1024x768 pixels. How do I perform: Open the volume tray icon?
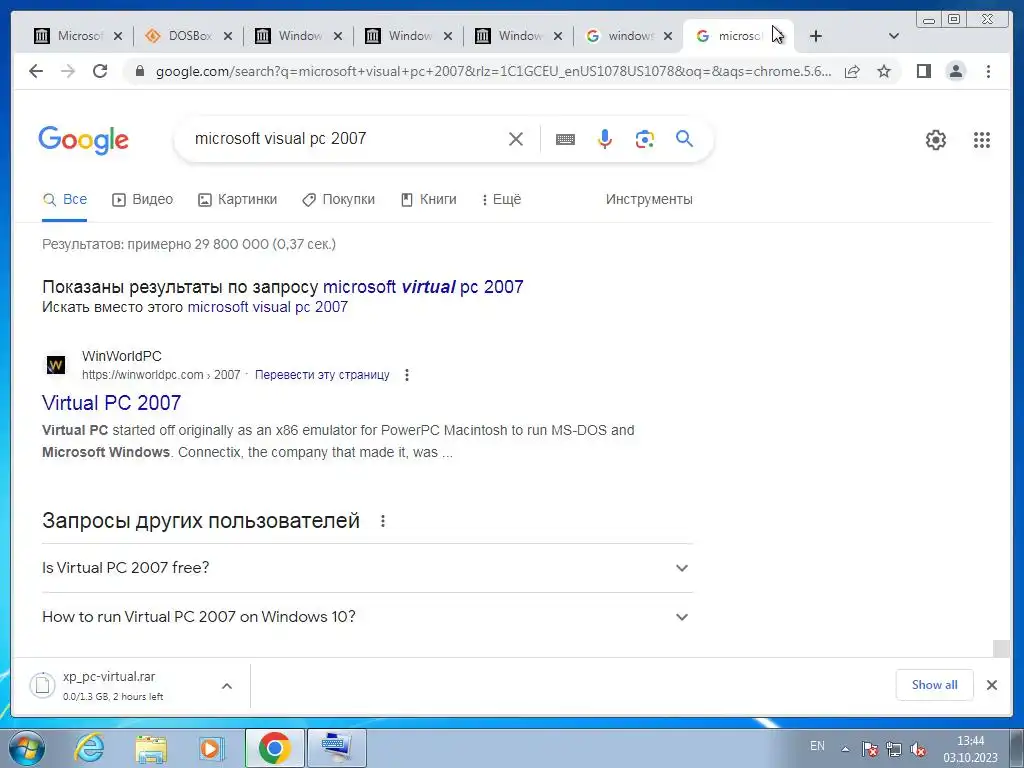918,749
